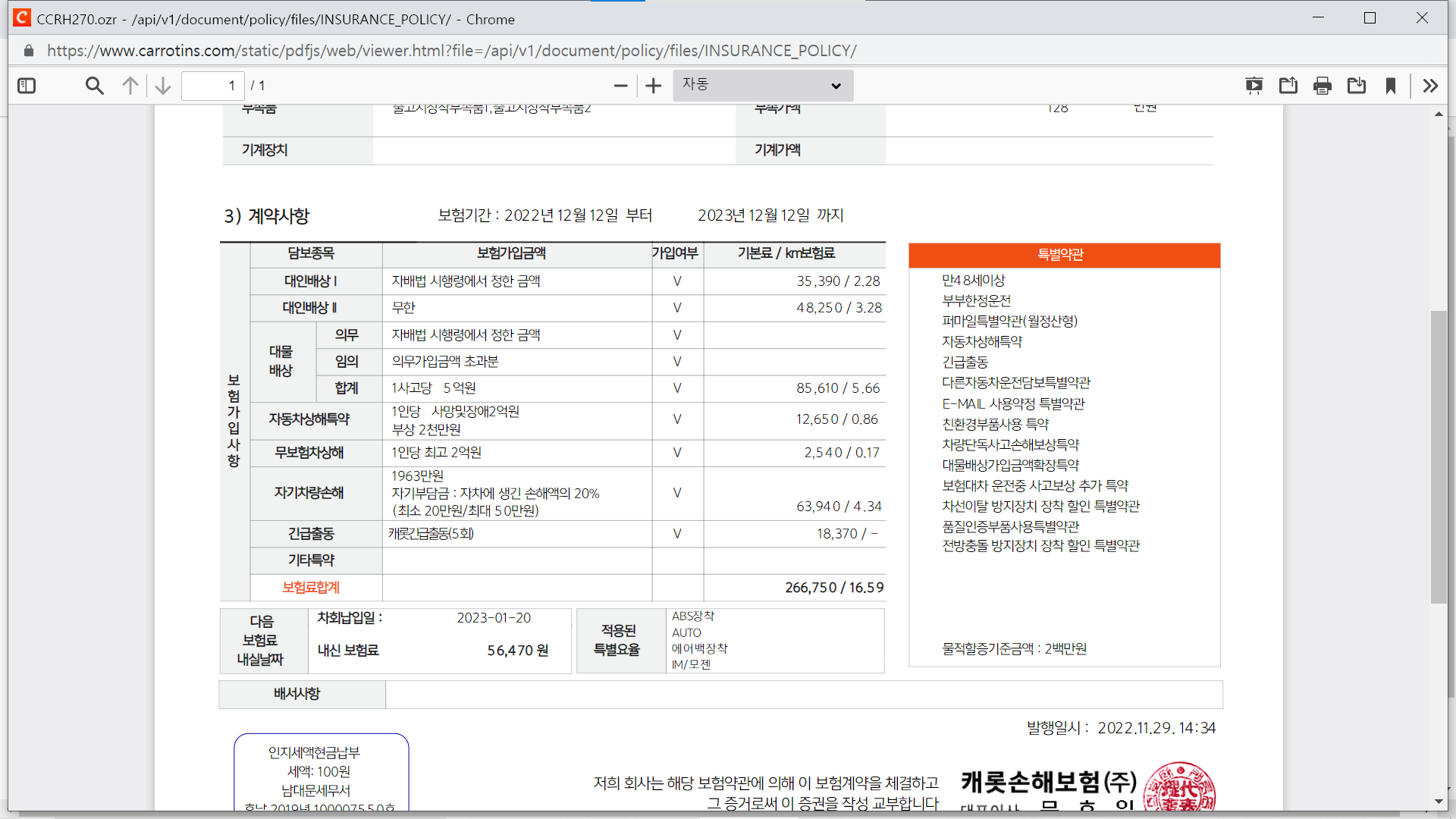Open the find in document search
Screen dimensions: 1456x819
(94, 86)
